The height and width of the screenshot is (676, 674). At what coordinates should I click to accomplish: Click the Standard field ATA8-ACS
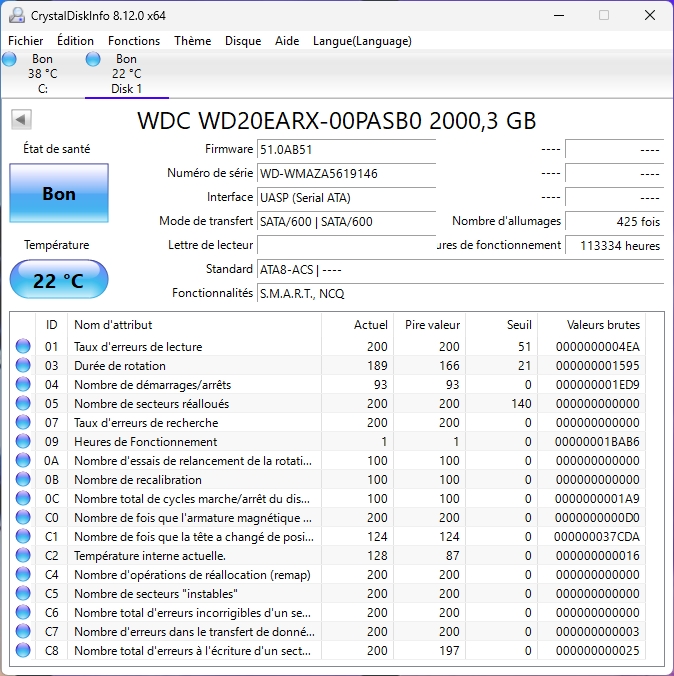461,270
